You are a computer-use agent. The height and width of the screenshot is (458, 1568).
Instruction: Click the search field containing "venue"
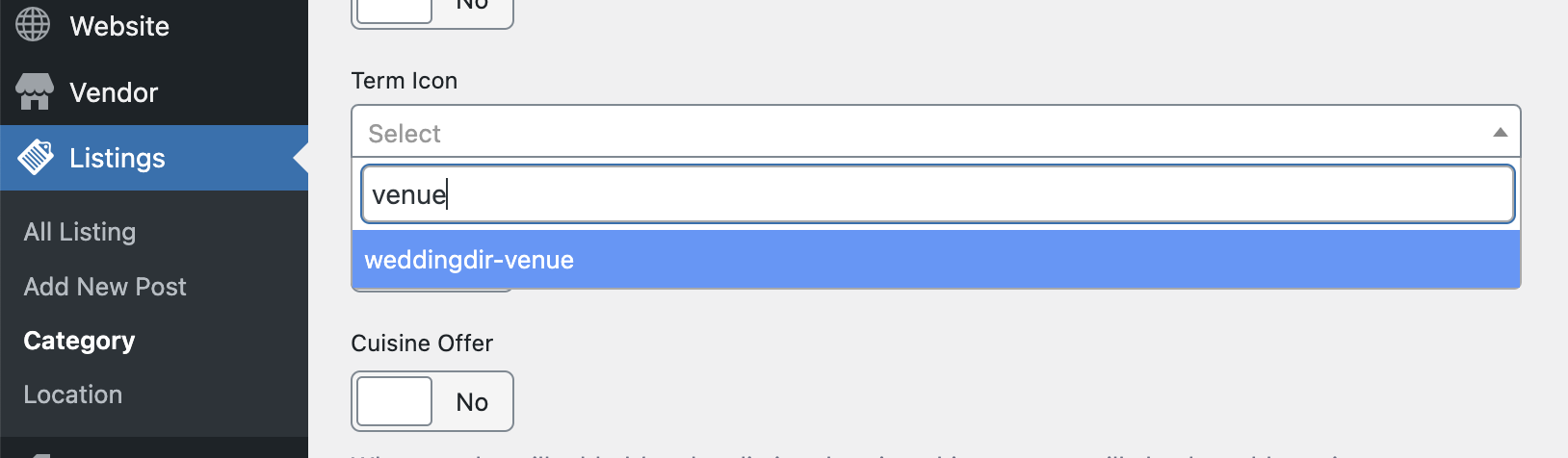click(x=936, y=194)
